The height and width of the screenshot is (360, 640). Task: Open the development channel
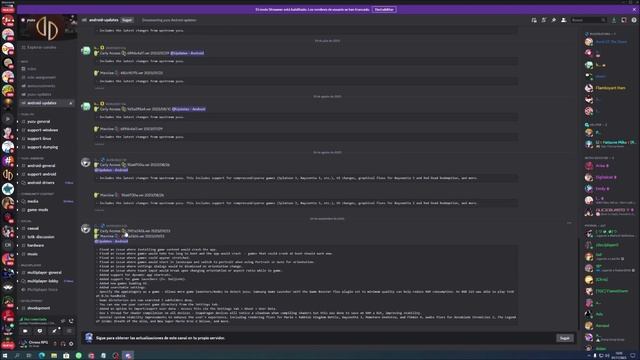click(39, 308)
